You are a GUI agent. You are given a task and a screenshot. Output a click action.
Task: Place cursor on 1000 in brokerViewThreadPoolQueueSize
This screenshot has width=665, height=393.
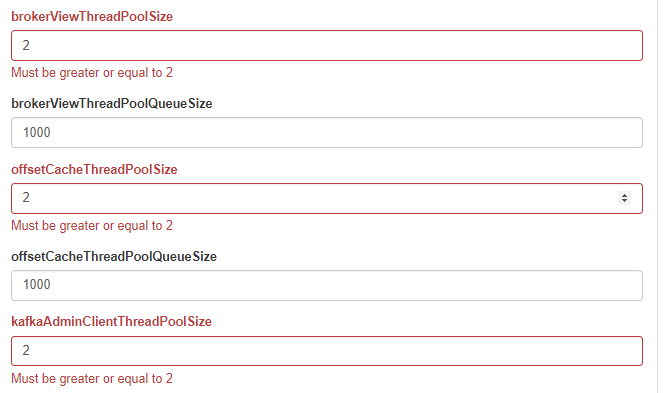click(37, 133)
